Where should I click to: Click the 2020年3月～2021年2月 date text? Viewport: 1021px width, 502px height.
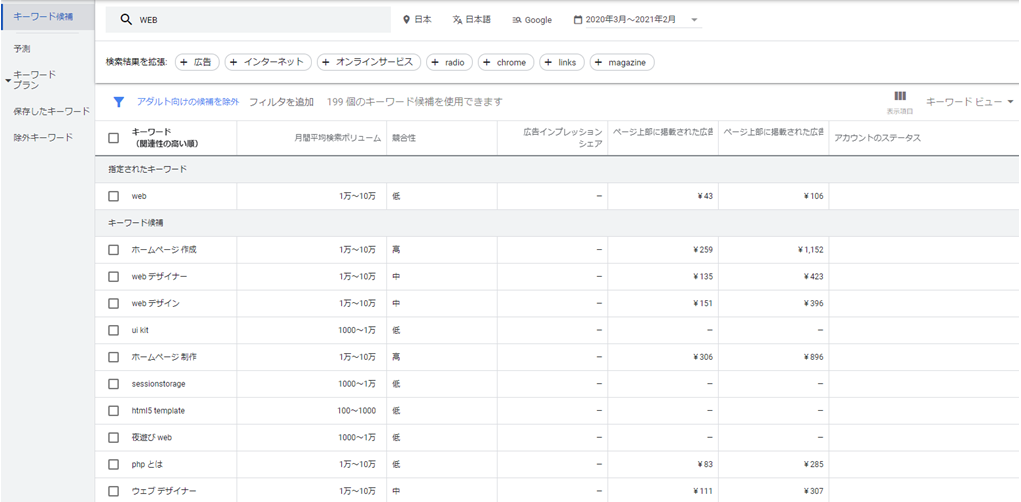pos(630,20)
